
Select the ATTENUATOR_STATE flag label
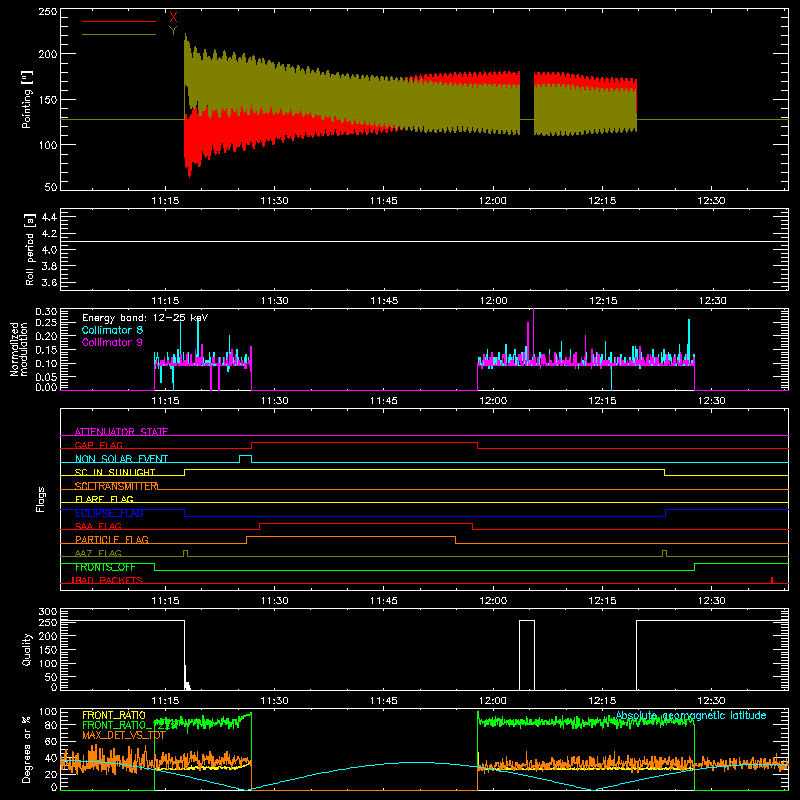[121, 432]
